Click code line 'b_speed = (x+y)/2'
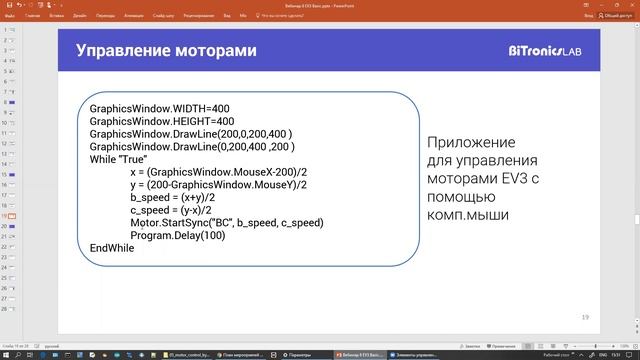This screenshot has width=640, height=360. point(173,198)
